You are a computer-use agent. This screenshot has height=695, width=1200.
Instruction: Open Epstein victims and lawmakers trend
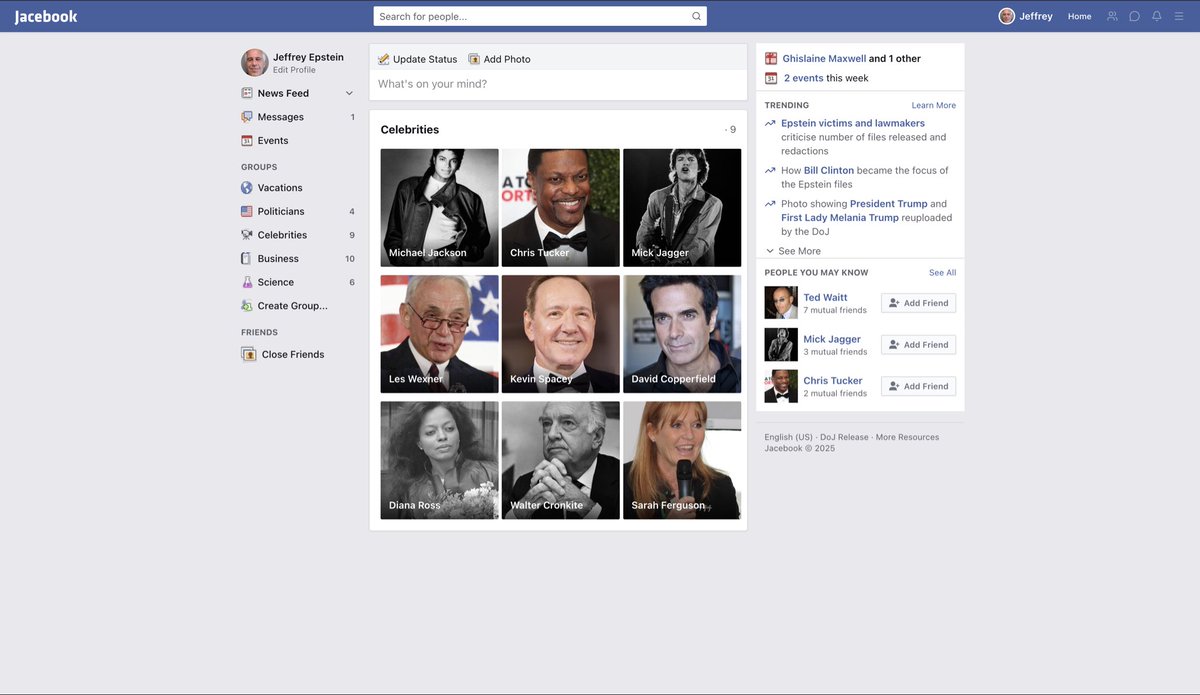tap(853, 123)
